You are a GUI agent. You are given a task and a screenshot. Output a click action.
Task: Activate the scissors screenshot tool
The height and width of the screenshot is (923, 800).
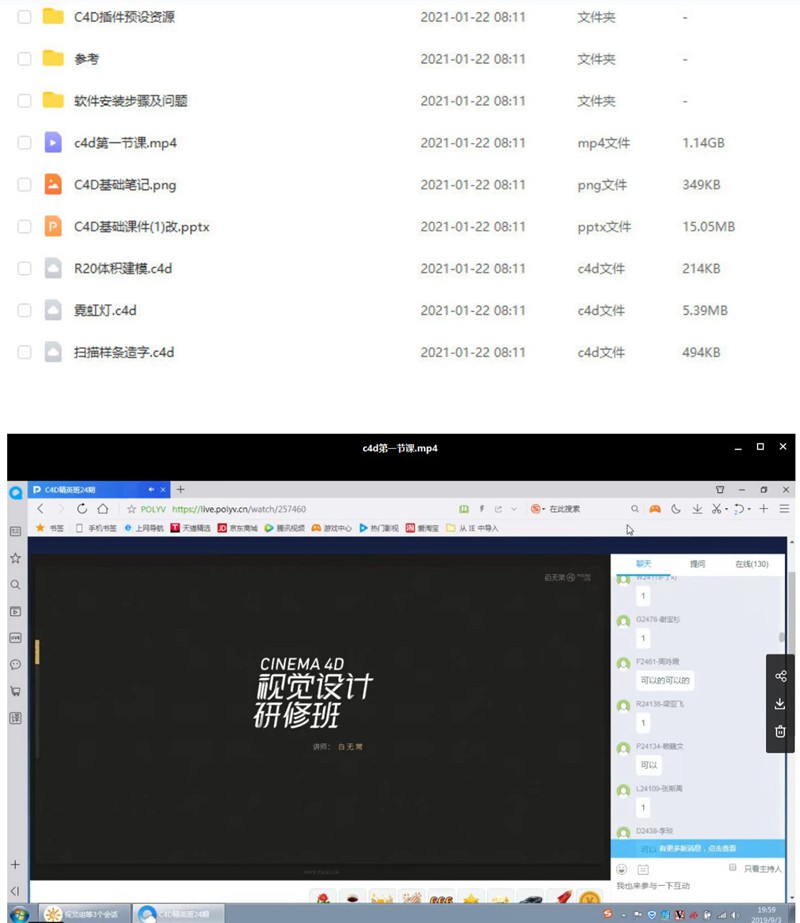pos(716,509)
